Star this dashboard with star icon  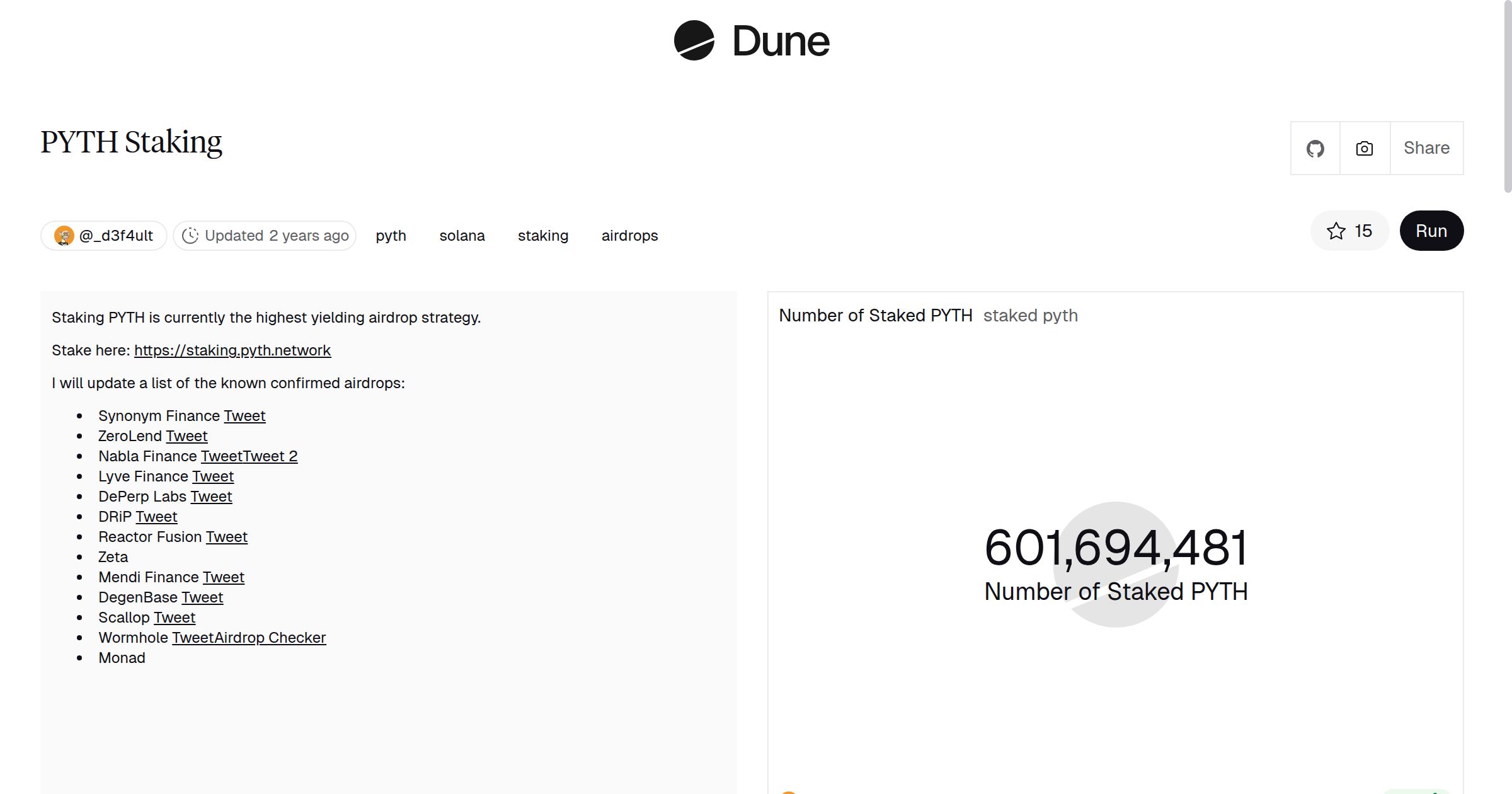[1336, 231]
